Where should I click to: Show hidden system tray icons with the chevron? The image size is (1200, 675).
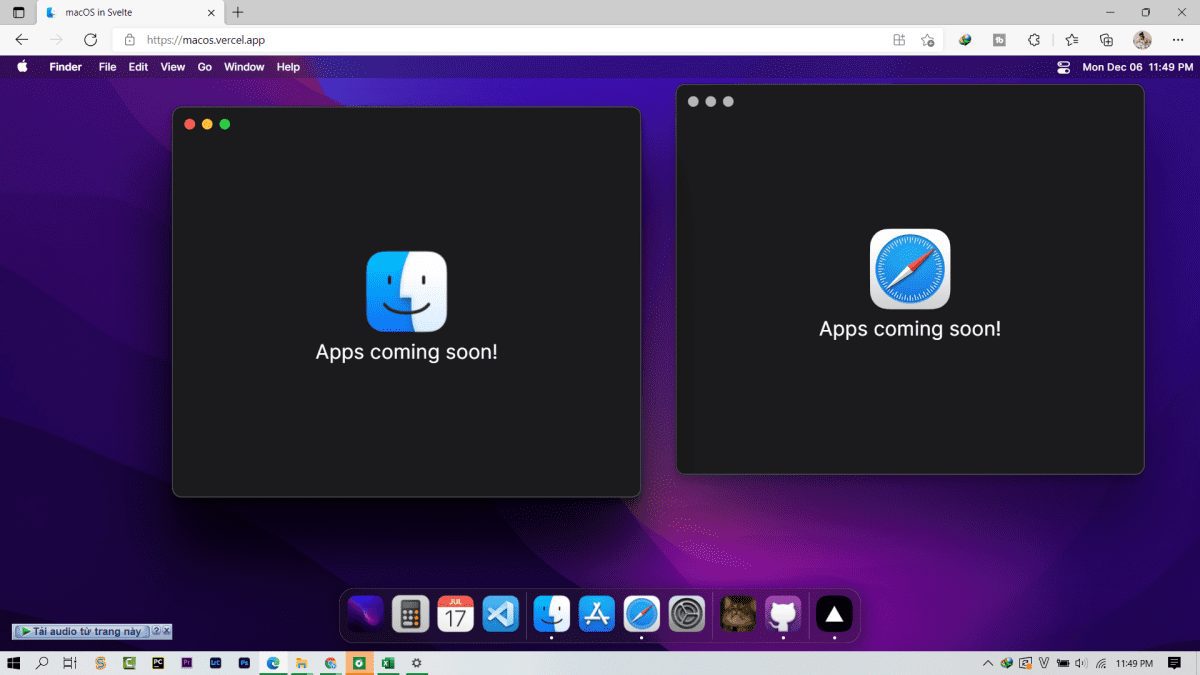989,663
